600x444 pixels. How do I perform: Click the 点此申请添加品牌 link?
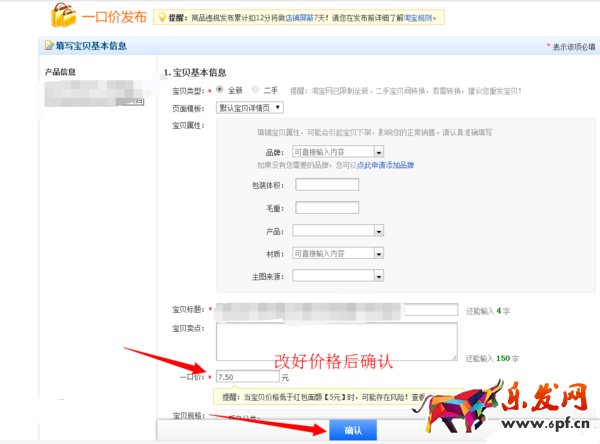pos(385,165)
